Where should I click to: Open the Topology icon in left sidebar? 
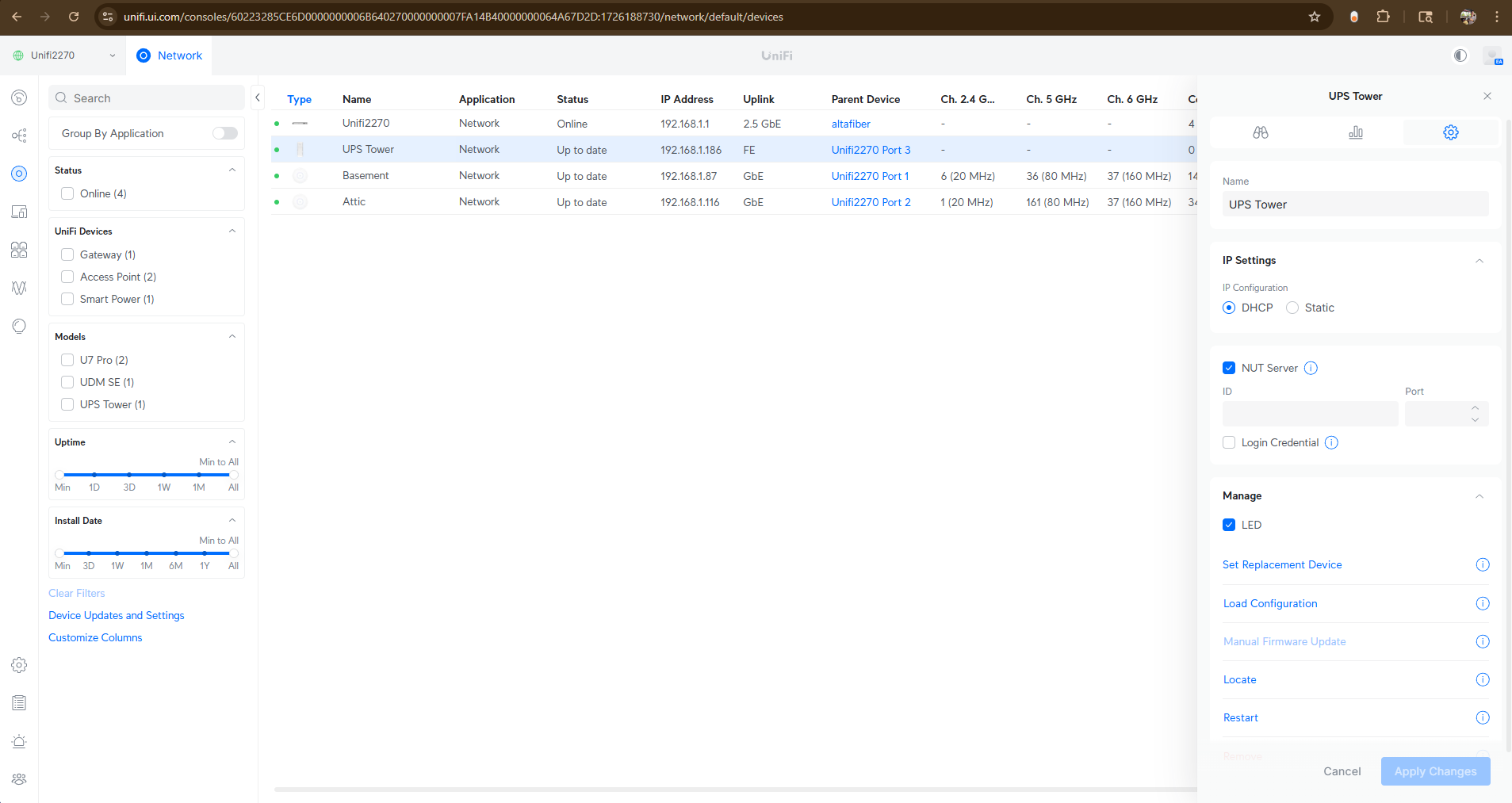[x=19, y=136]
